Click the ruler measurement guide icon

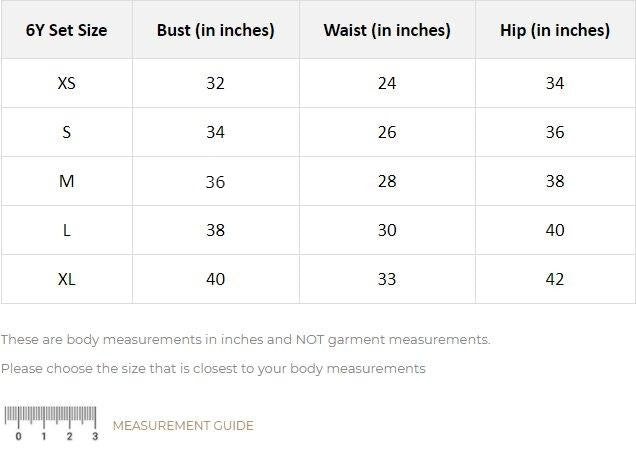click(50, 423)
